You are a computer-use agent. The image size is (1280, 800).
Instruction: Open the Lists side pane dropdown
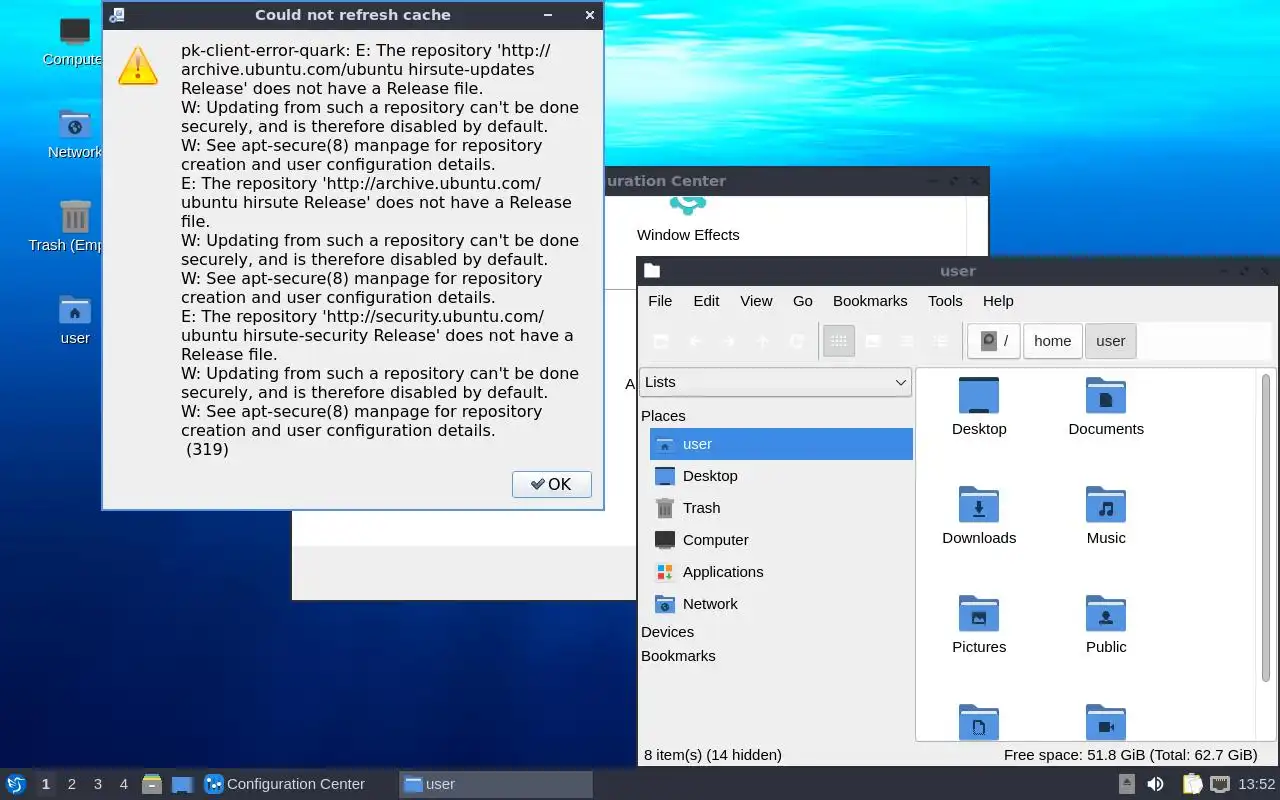[776, 382]
